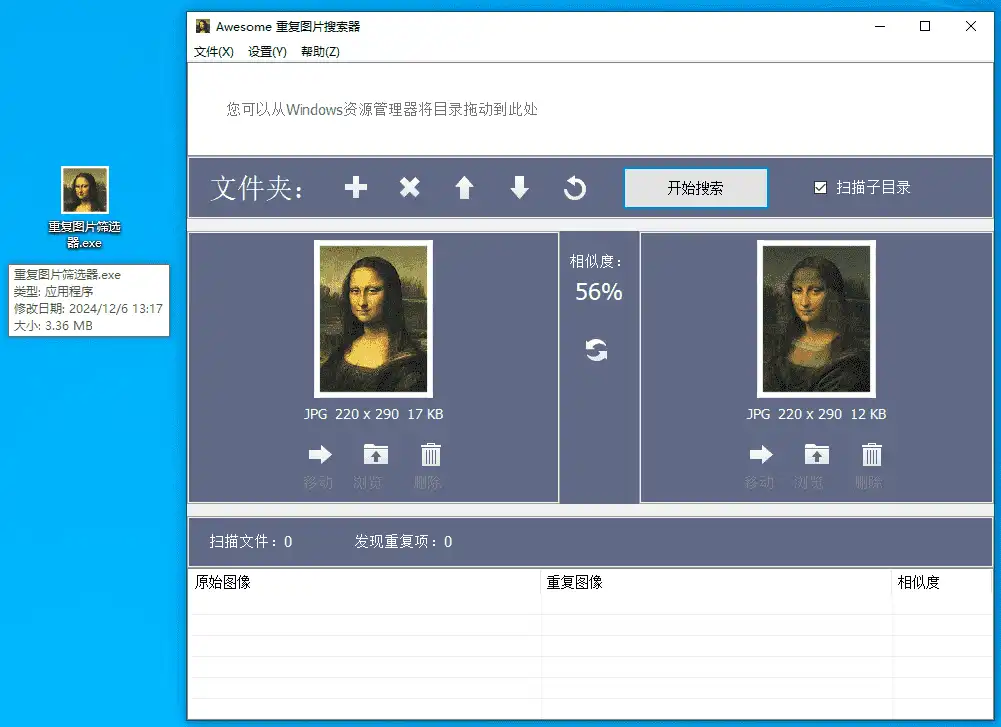The width and height of the screenshot is (1001, 727).
Task: Click the 文件夹: label
Action: (x=257, y=188)
